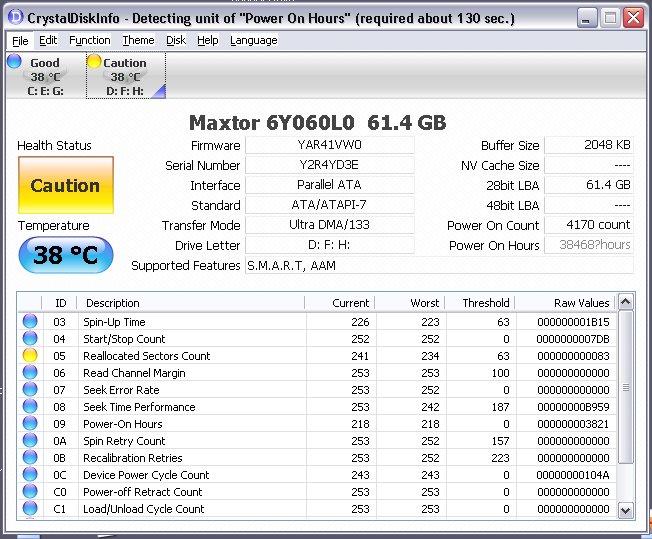This screenshot has width=652, height=539.
Task: Minimize the CrystalDiskInfo window
Action: (586, 18)
